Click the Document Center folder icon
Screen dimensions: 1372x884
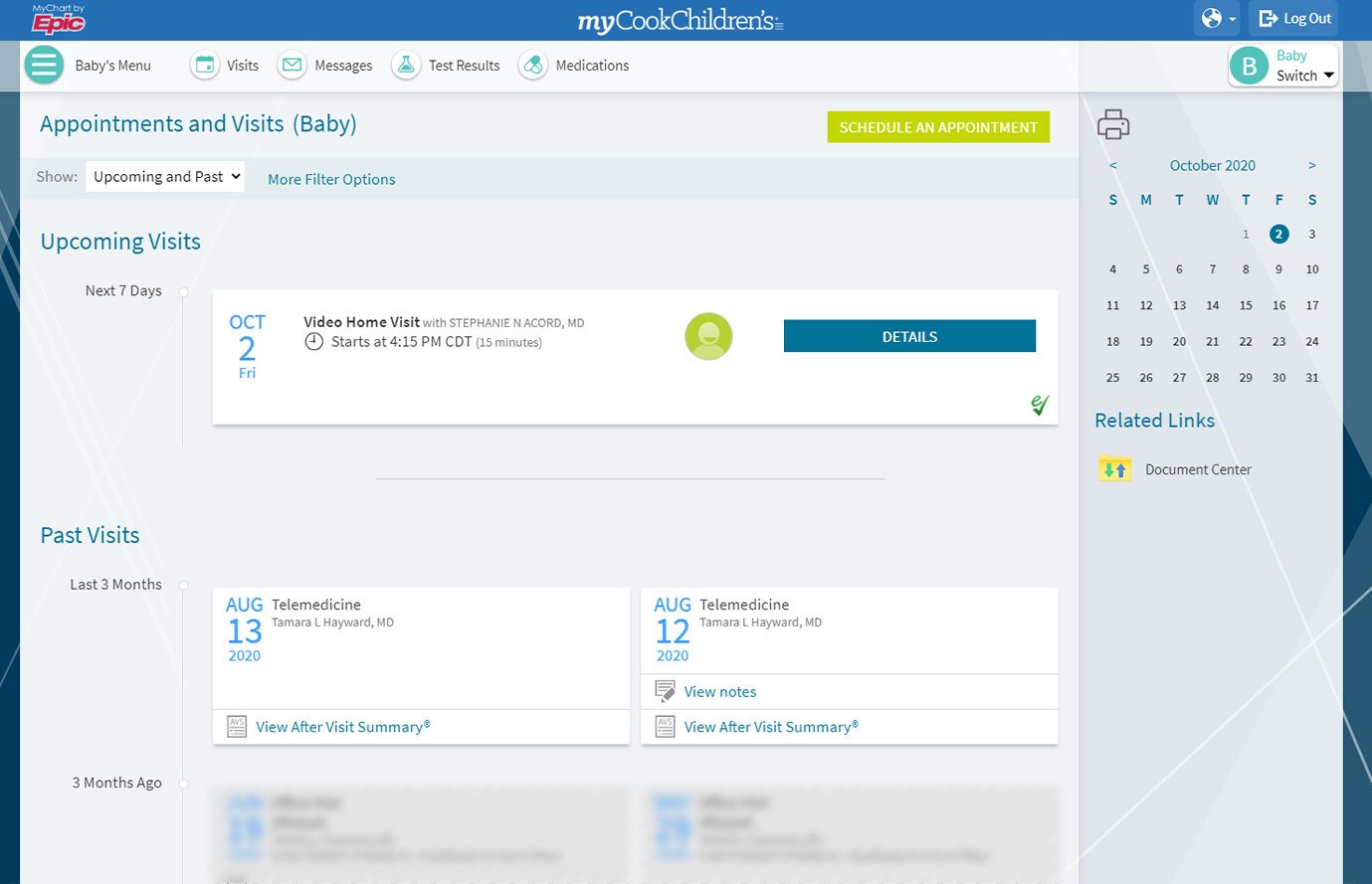pyautogui.click(x=1114, y=469)
